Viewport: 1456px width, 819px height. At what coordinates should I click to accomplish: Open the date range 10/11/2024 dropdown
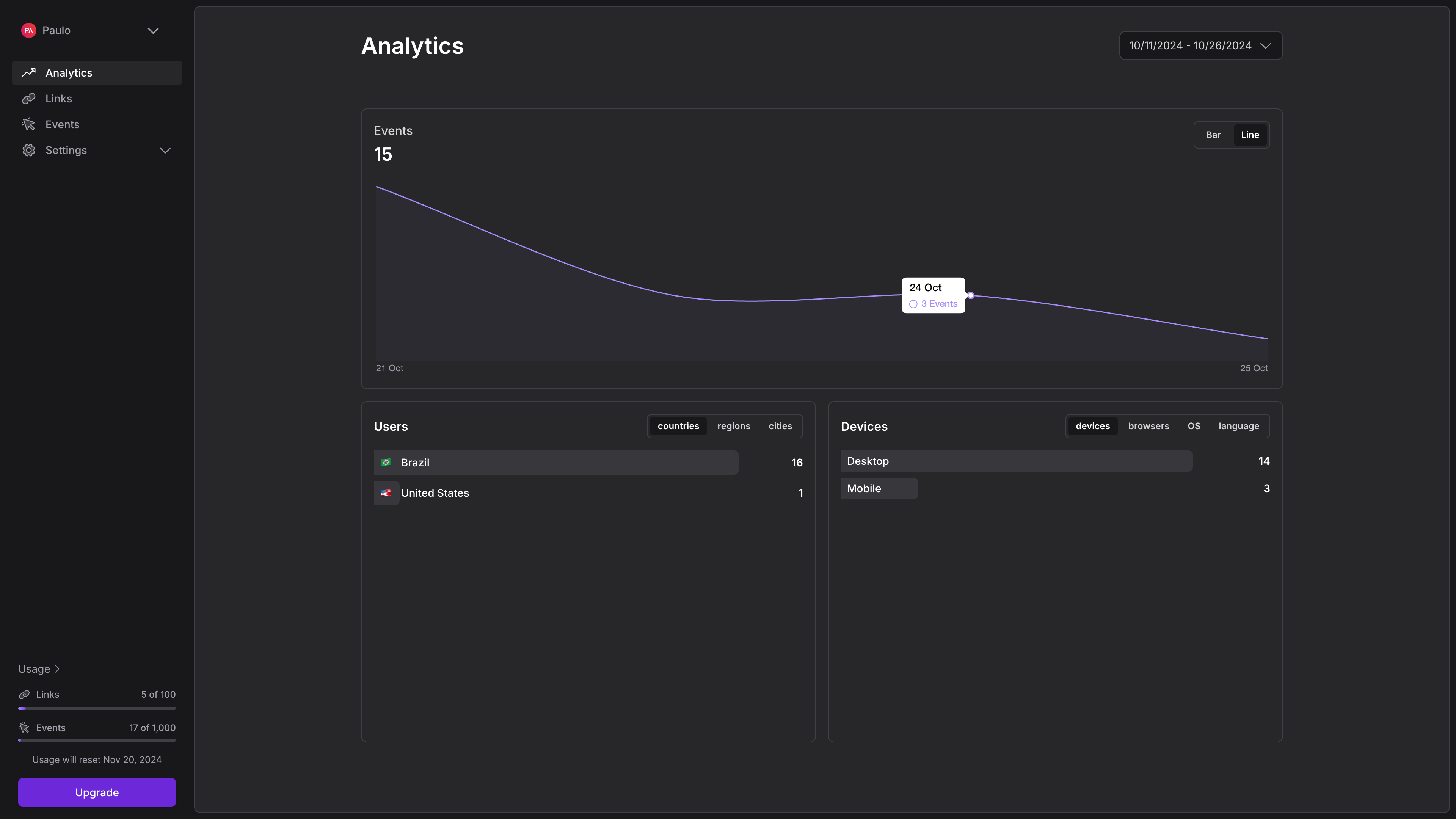pyautogui.click(x=1200, y=46)
